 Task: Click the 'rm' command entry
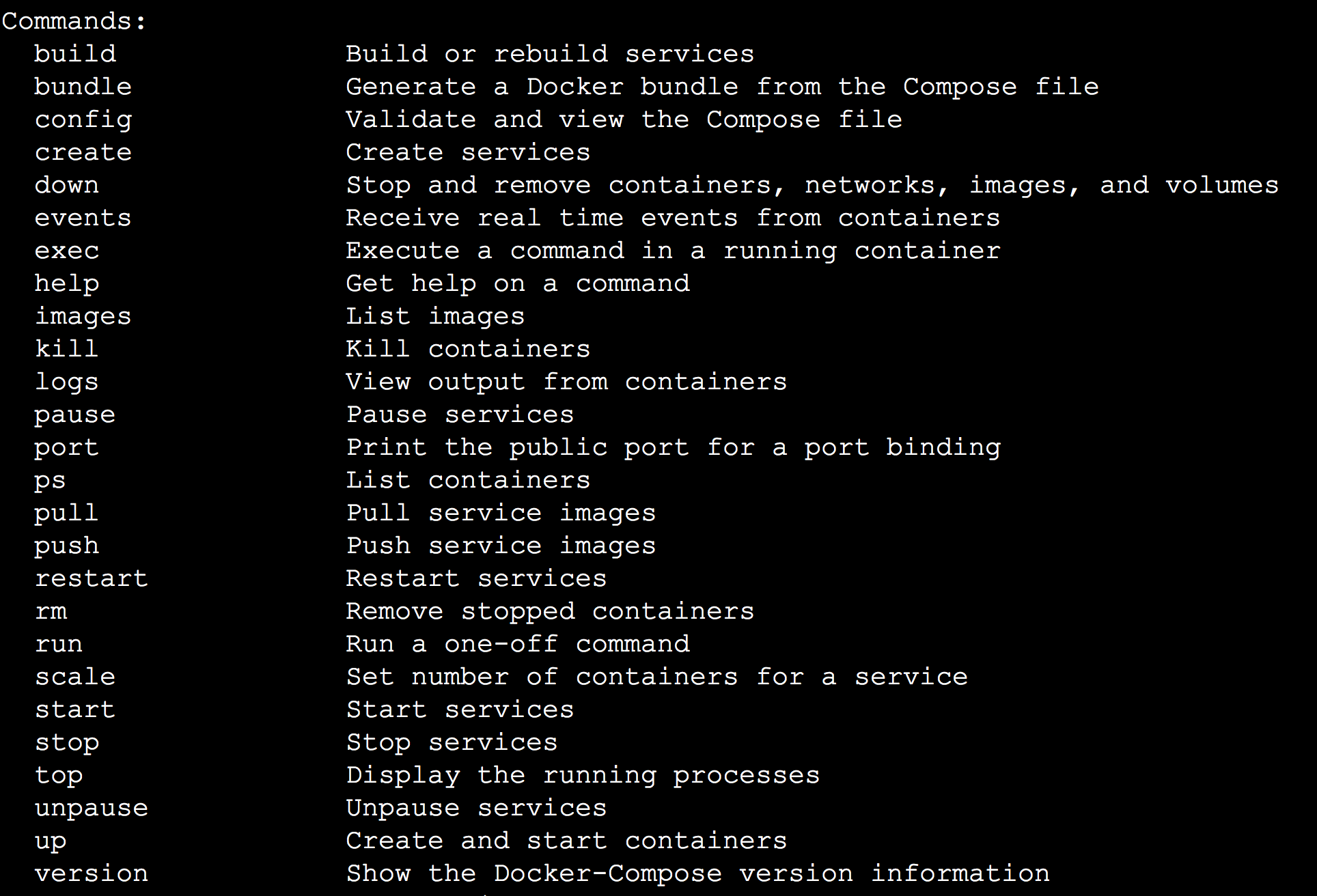click(x=51, y=611)
